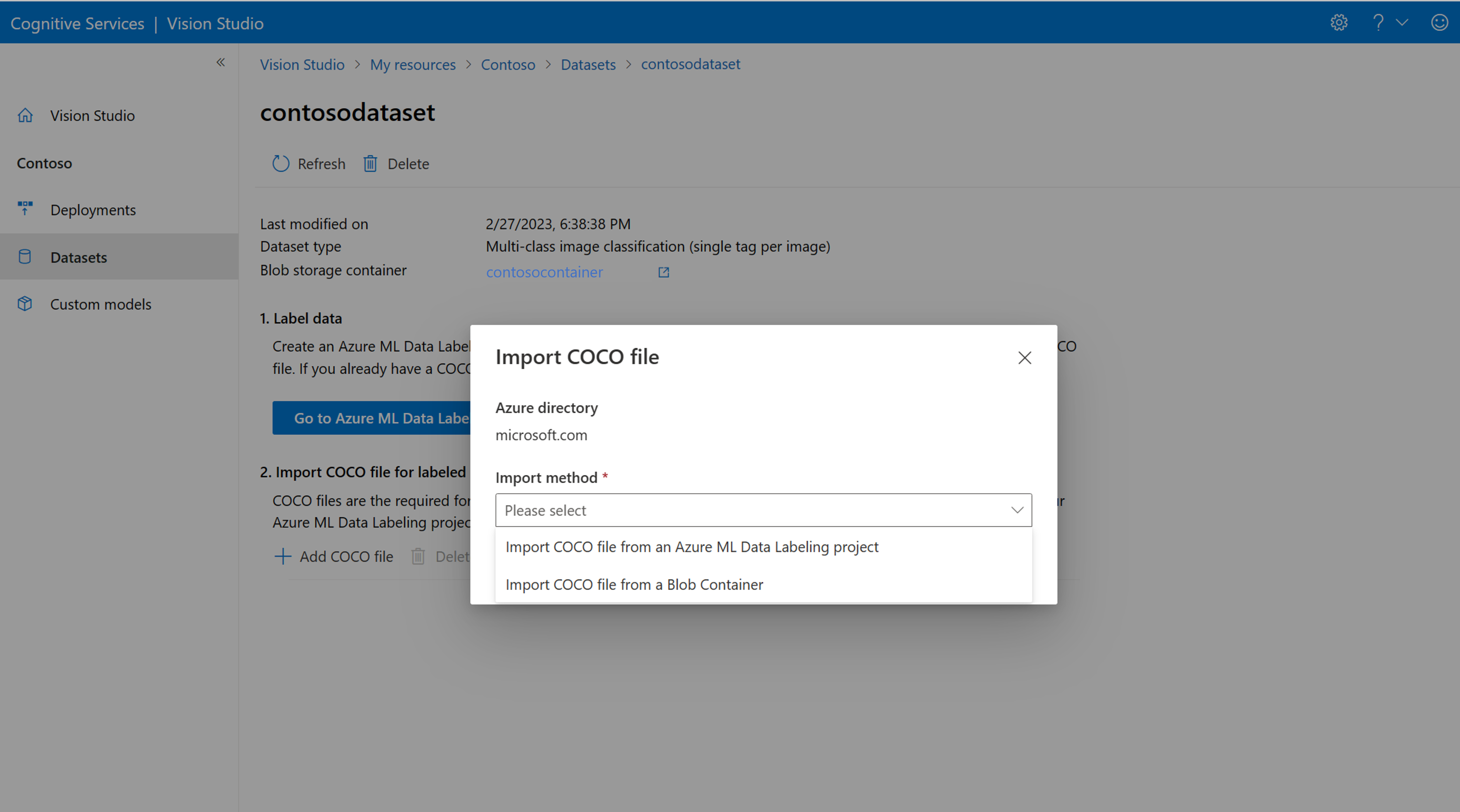
Task: Click the Datasets icon in sidebar
Action: pos(25,257)
